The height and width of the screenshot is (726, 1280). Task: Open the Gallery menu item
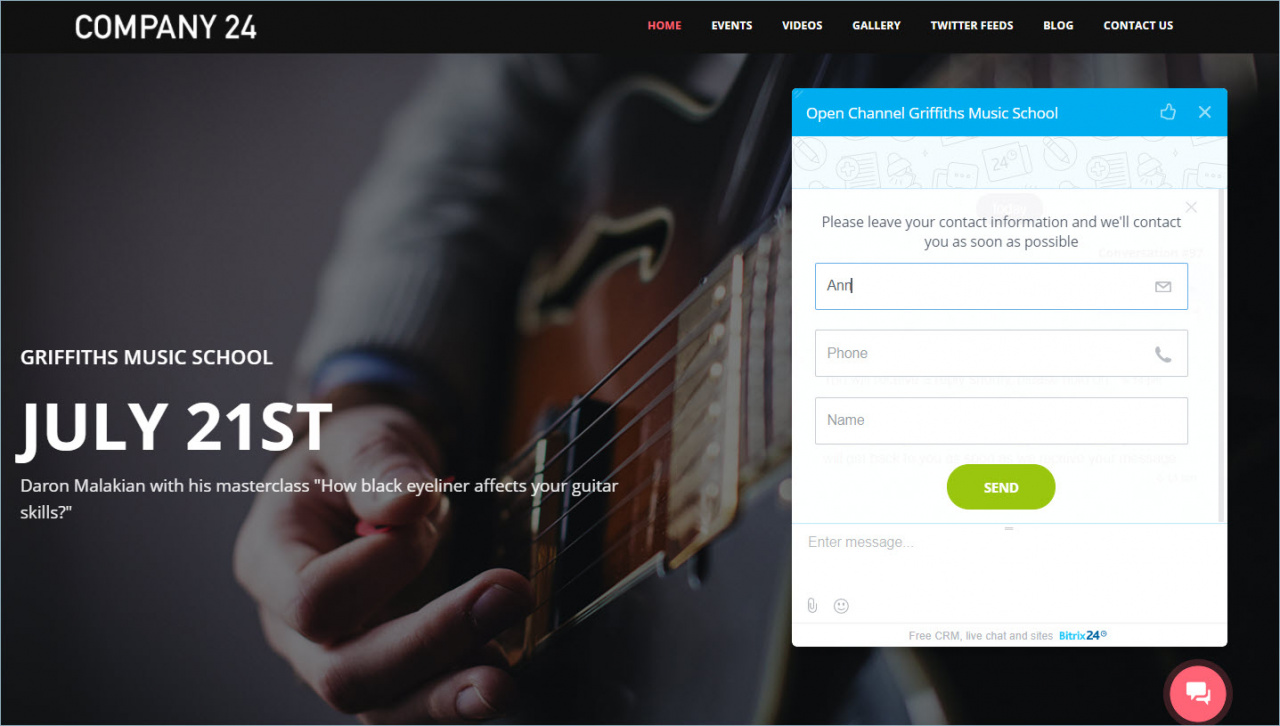point(876,26)
